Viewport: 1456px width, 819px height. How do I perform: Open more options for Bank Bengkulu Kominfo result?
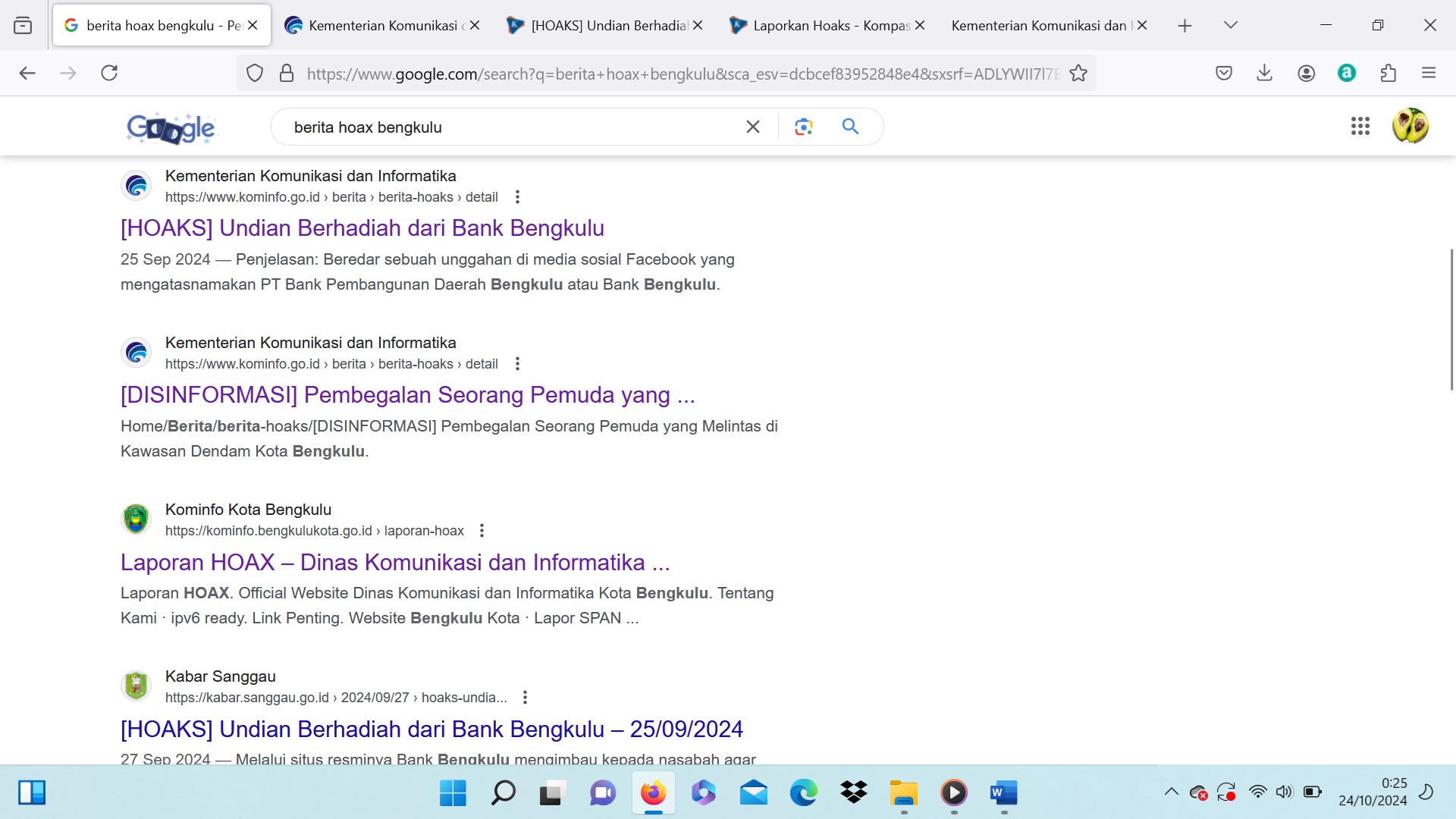click(517, 197)
